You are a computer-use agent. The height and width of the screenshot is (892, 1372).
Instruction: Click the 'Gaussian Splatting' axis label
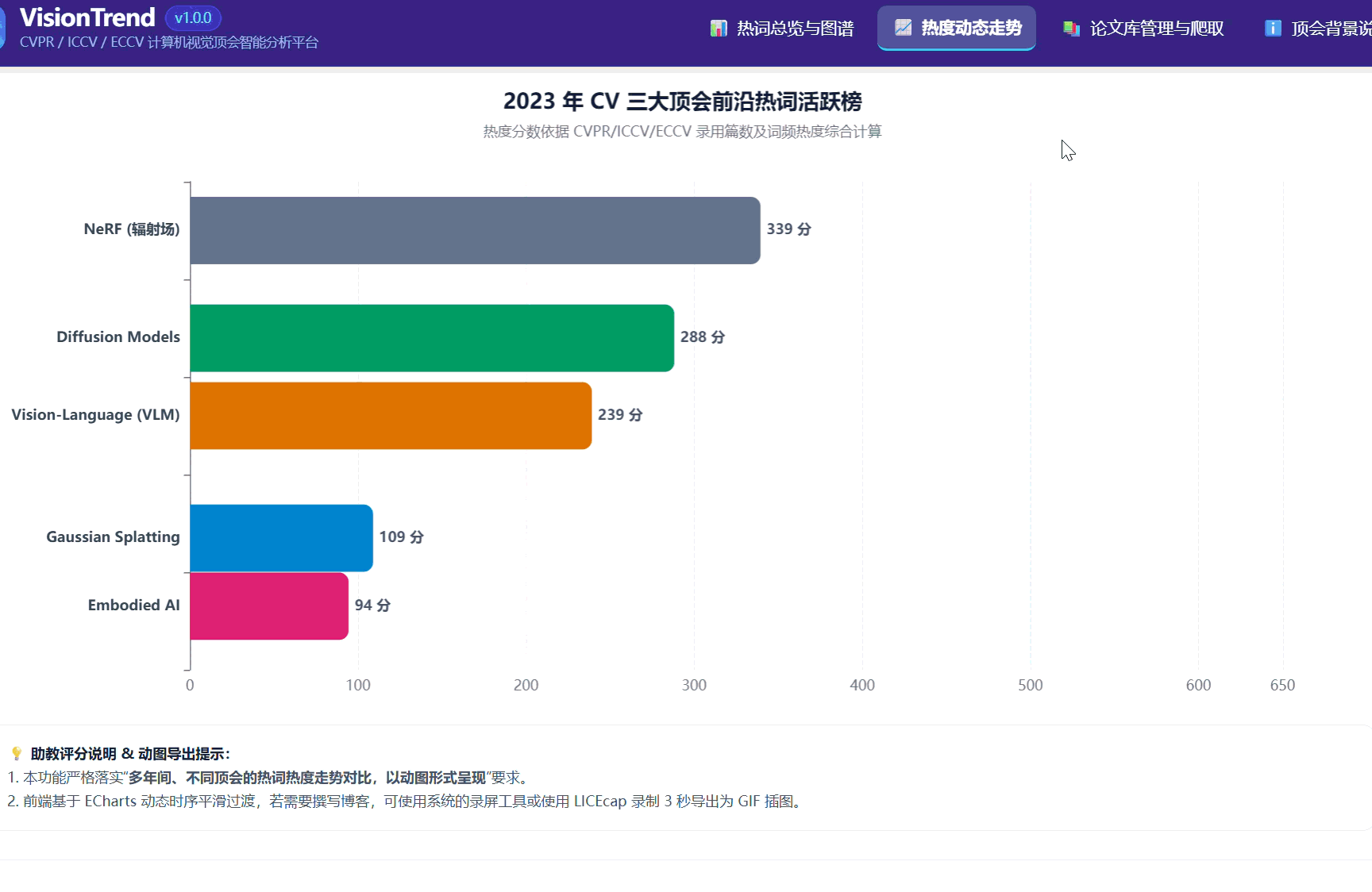click(x=113, y=536)
